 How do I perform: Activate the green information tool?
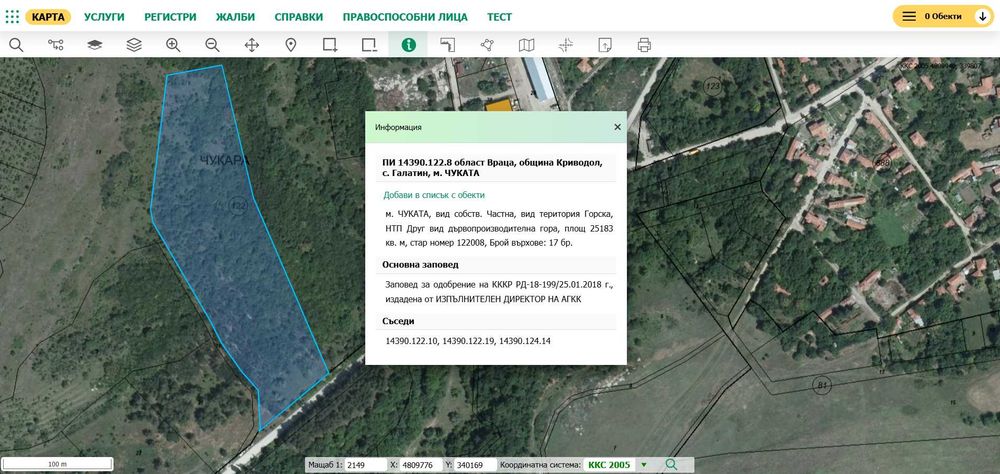408,45
